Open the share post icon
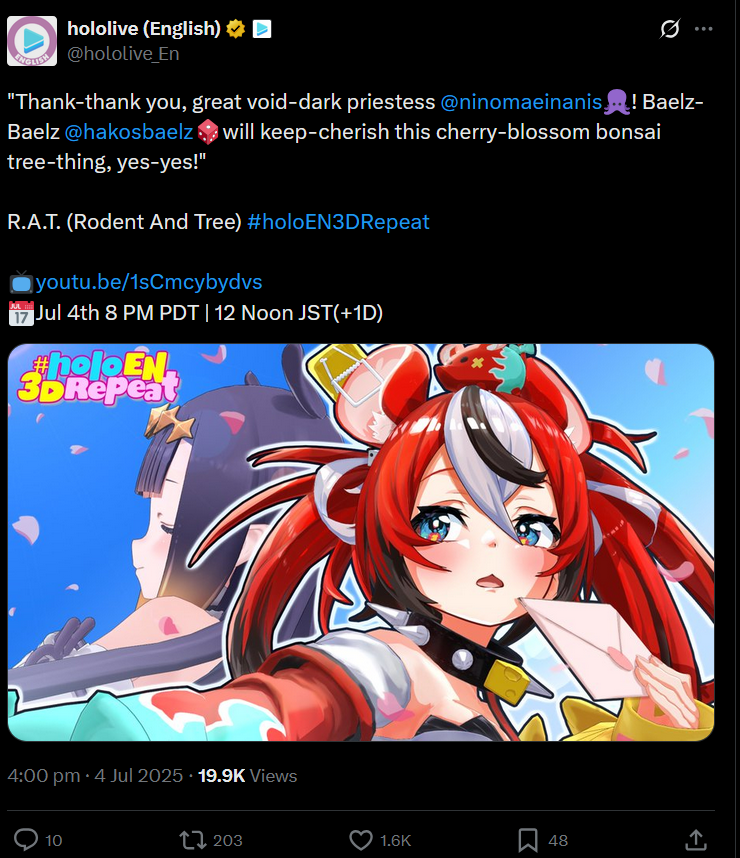Screen dimensions: 740x858 696,839
